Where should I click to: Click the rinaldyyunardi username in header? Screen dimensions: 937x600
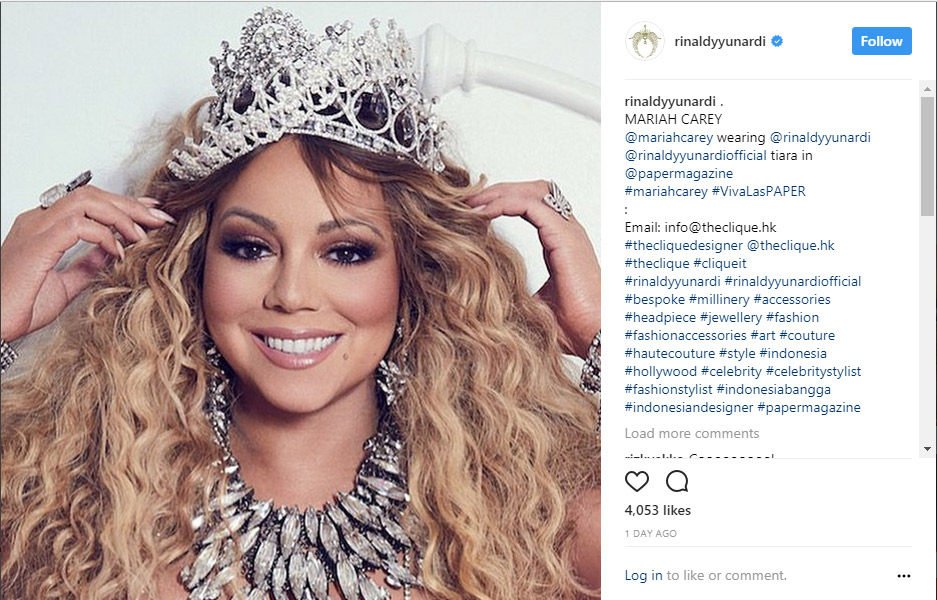[719, 41]
